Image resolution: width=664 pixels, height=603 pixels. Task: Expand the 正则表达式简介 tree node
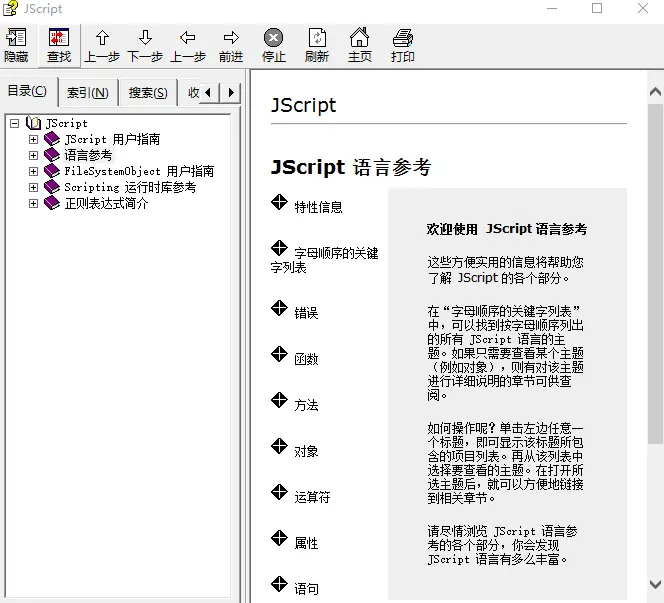point(33,204)
